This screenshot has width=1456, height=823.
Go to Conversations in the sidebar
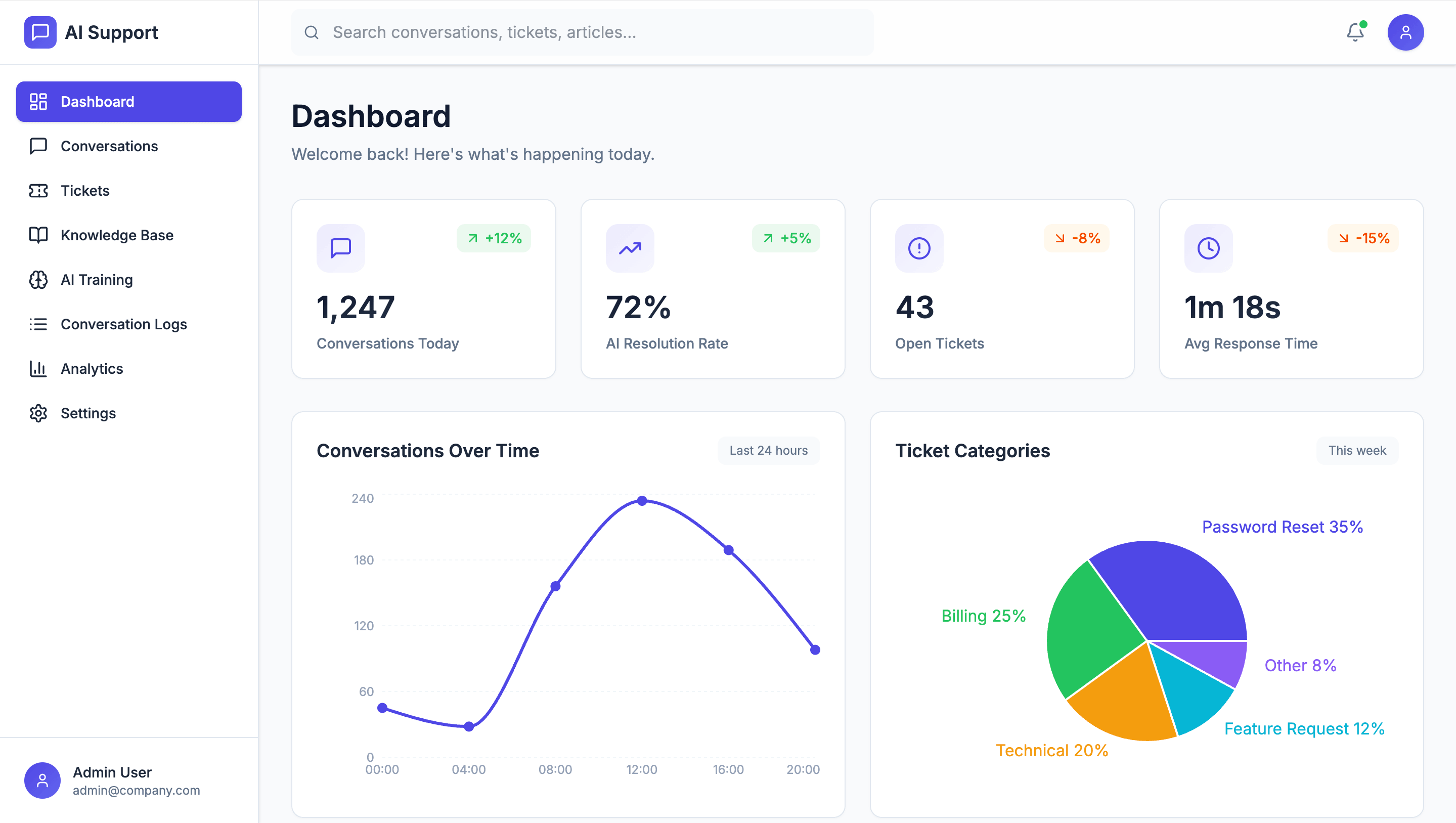pyautogui.click(x=109, y=146)
